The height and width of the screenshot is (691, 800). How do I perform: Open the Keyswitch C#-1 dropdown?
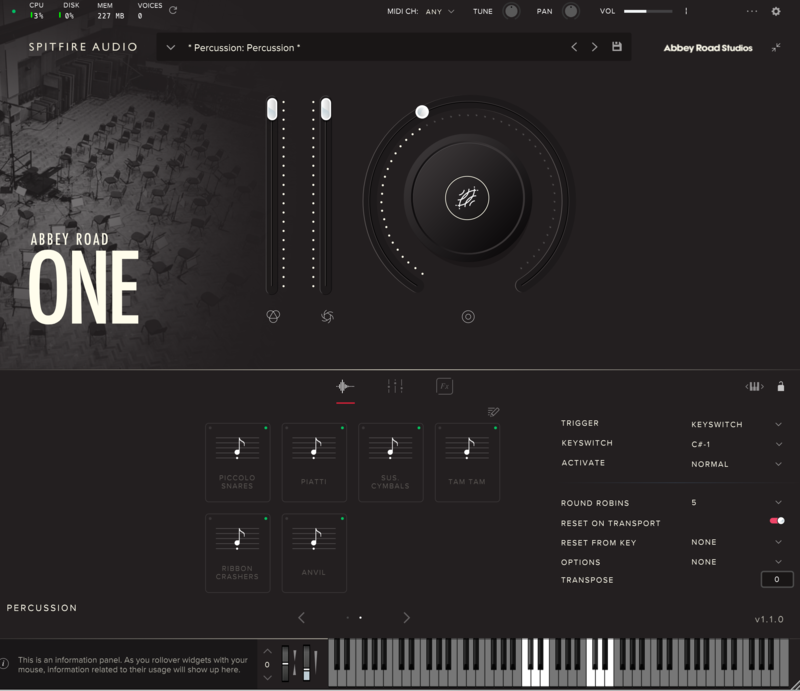click(736, 444)
